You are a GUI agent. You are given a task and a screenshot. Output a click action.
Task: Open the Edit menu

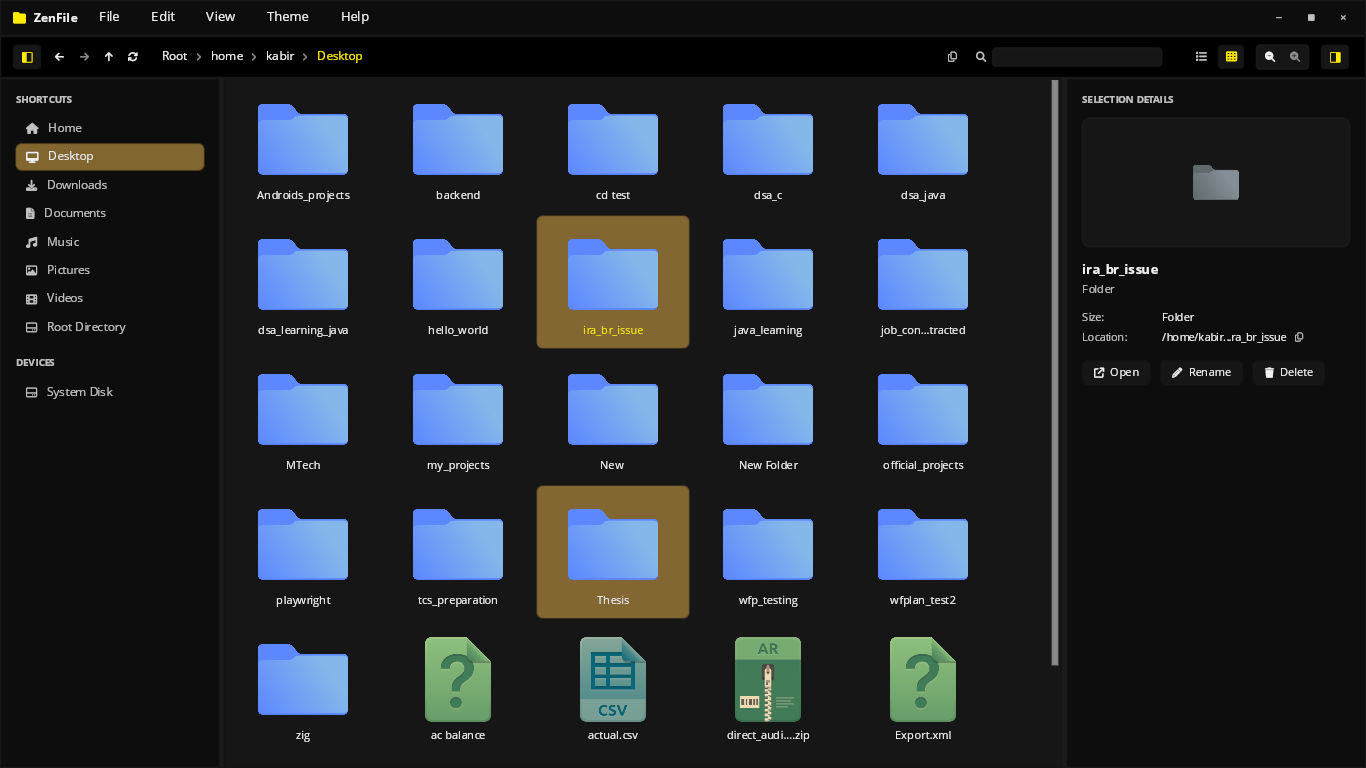(x=162, y=16)
